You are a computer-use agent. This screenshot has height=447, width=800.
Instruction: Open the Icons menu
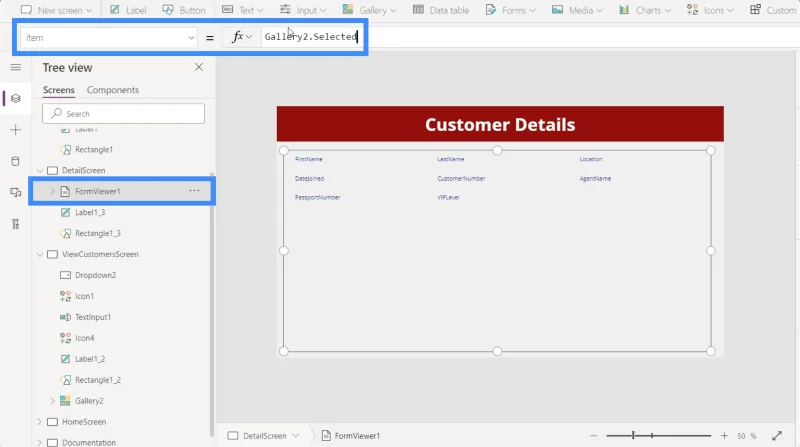(x=710, y=10)
